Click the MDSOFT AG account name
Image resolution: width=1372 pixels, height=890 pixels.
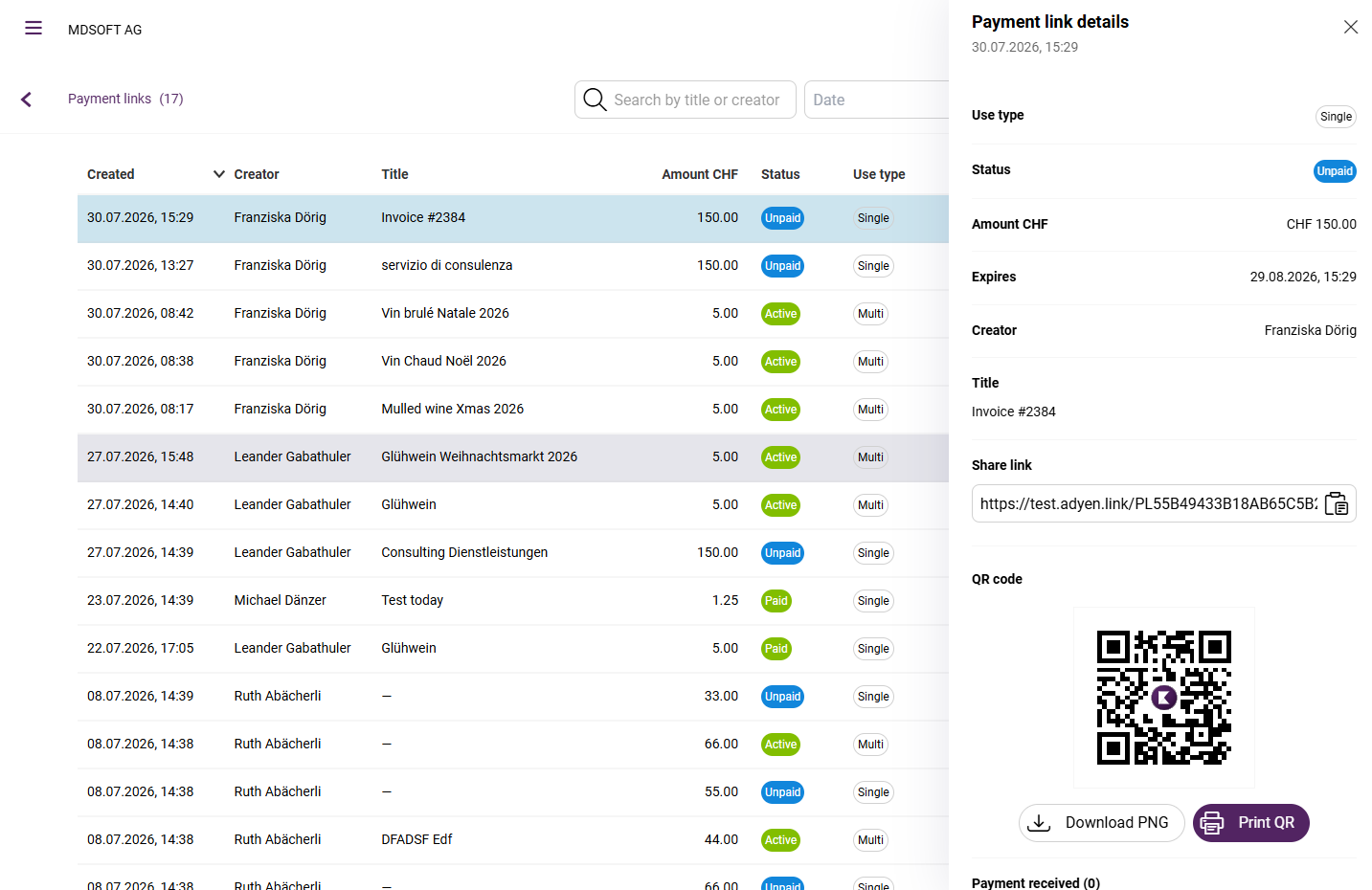(104, 30)
